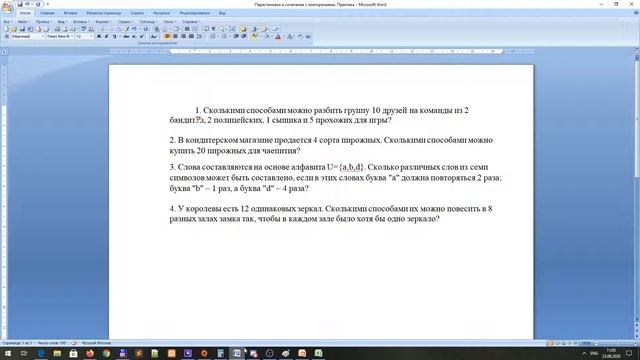Expand the Таблица classic menu
Viewport: 640px width, 360px height.
[148, 21]
